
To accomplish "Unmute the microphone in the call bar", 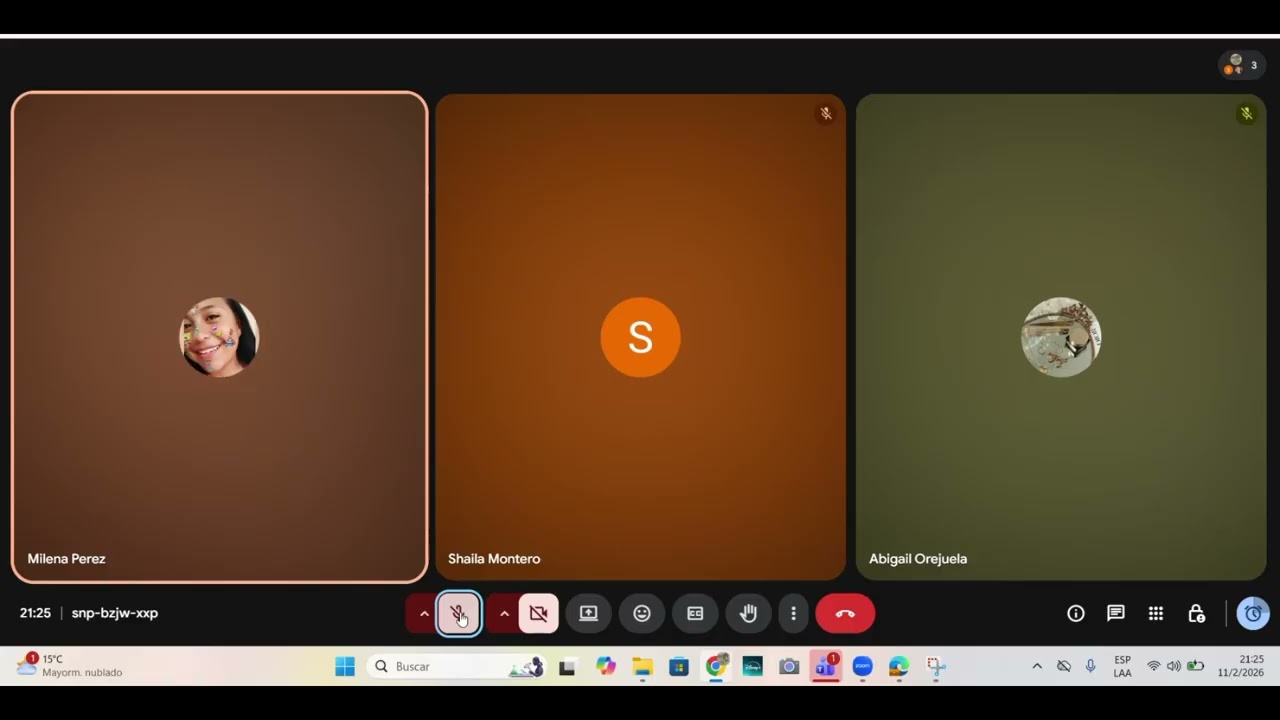I will coord(459,614).
